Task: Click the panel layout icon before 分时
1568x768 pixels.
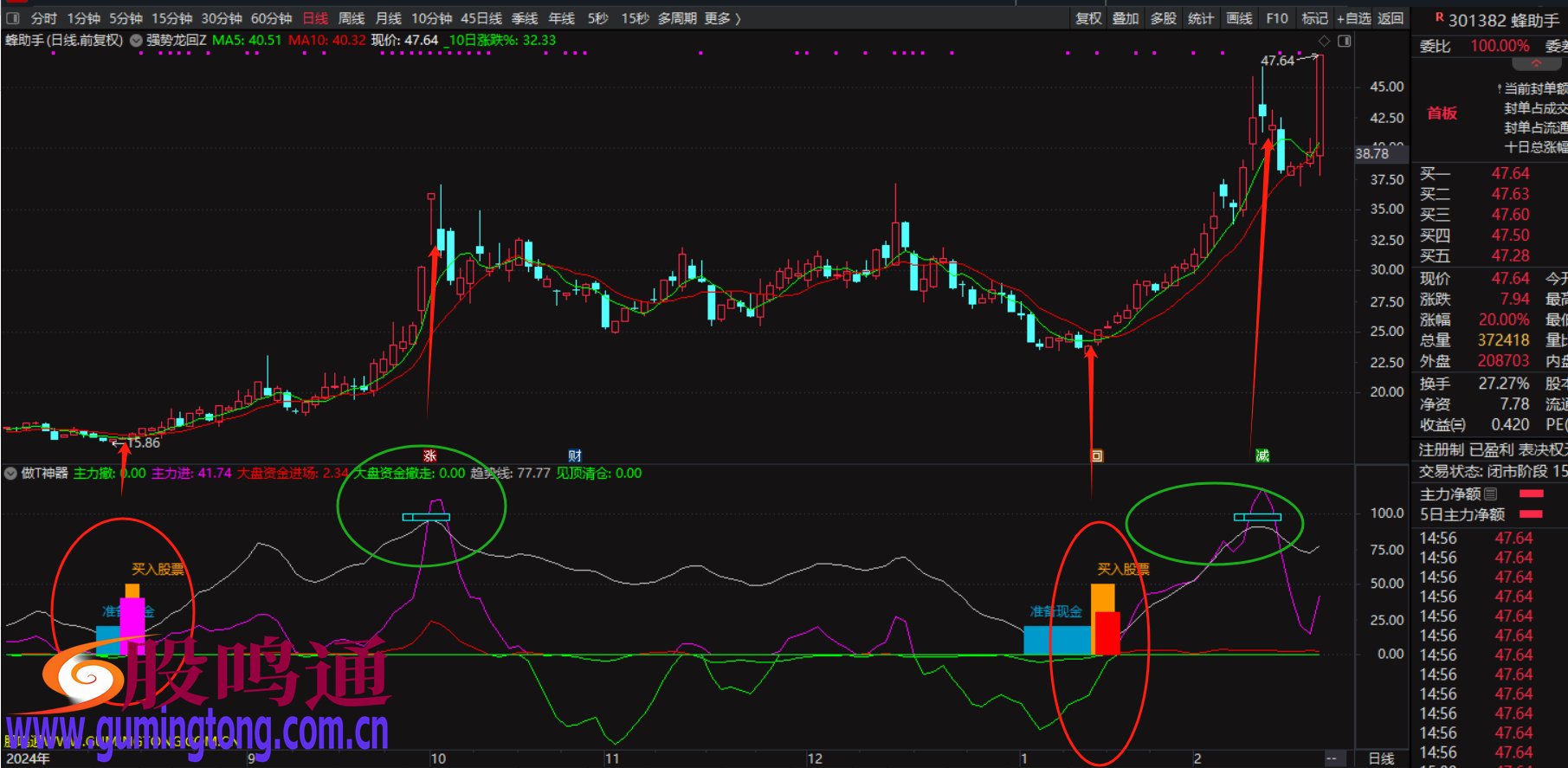Action: coord(13,18)
